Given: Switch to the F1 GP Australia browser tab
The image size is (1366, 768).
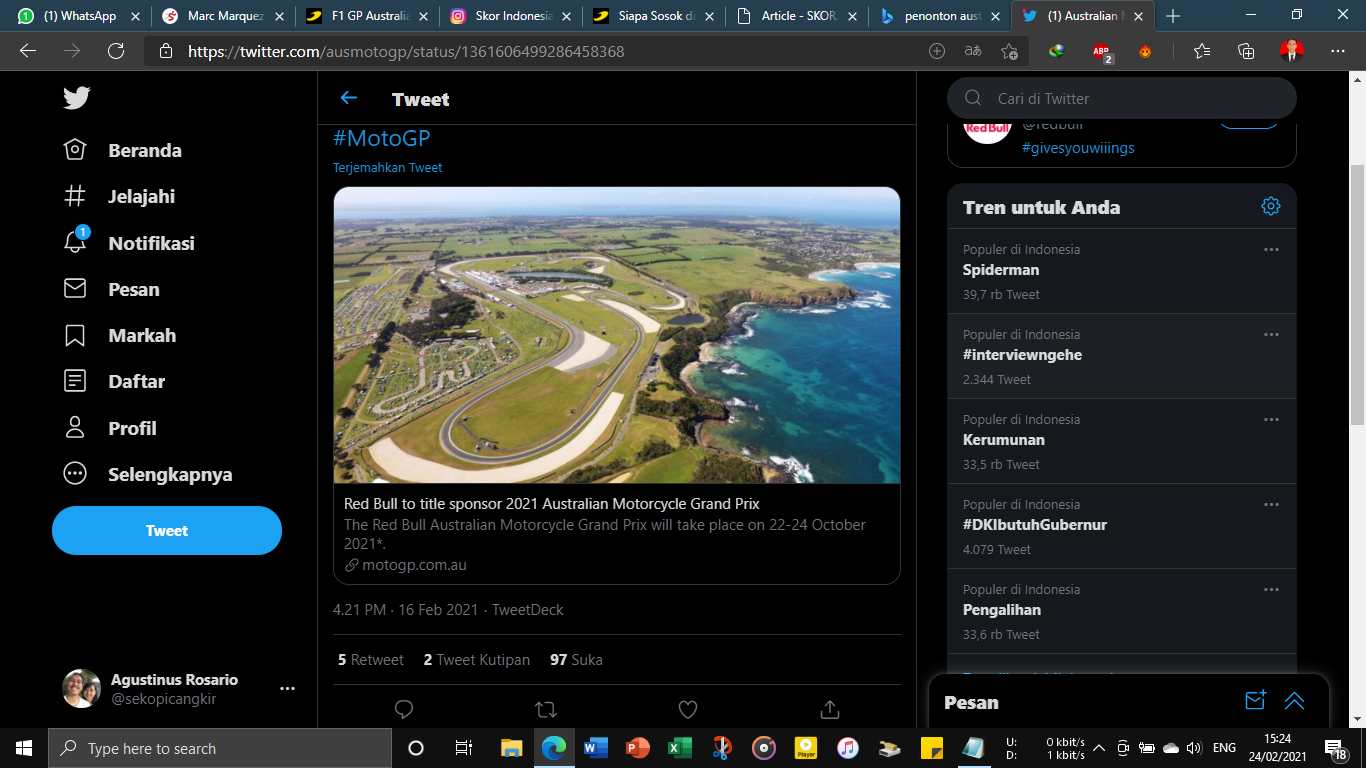Looking at the screenshot, I should (369, 16).
